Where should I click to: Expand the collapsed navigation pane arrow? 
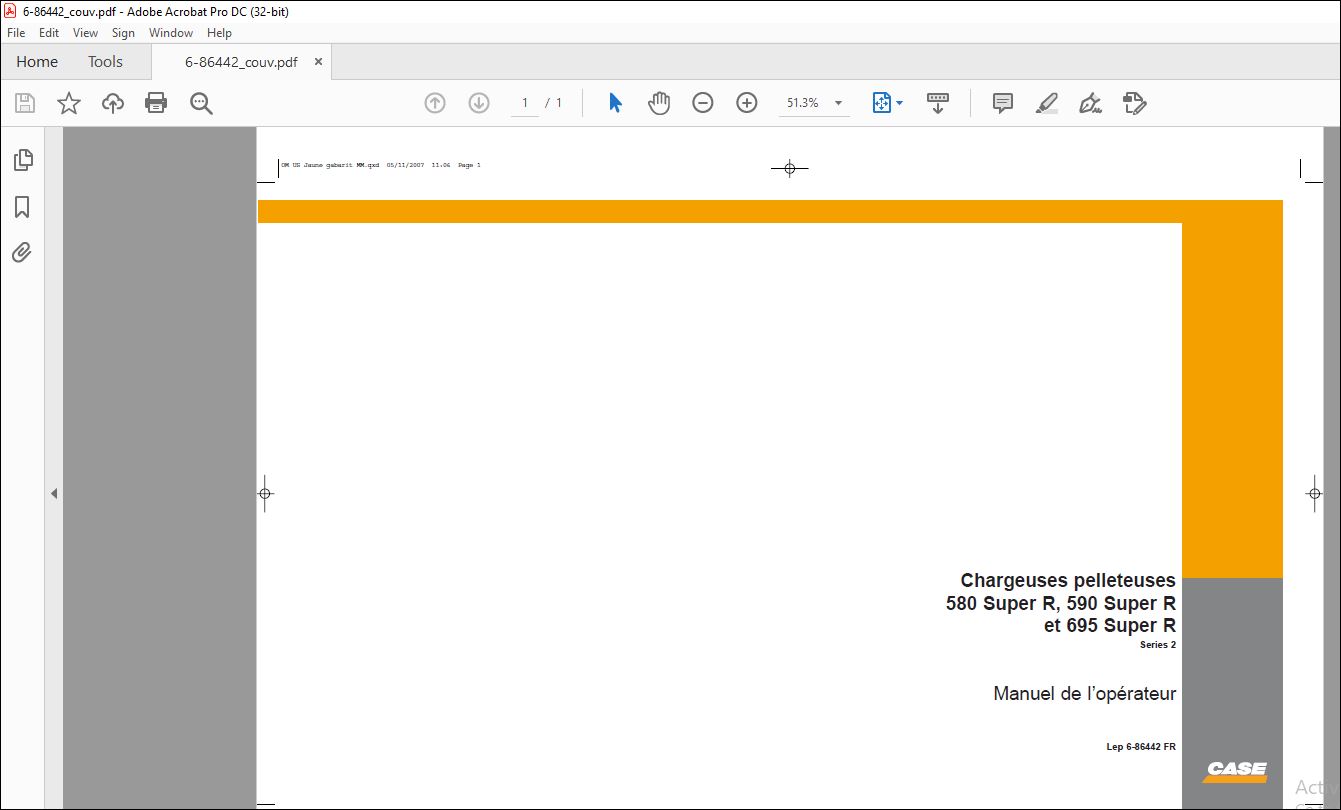(x=54, y=493)
